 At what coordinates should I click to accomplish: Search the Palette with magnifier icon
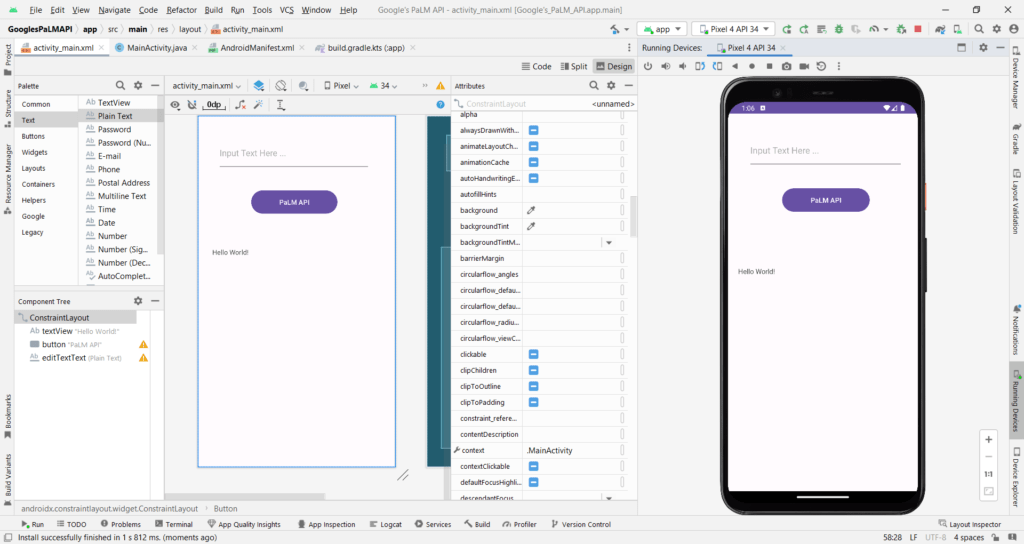(x=120, y=86)
